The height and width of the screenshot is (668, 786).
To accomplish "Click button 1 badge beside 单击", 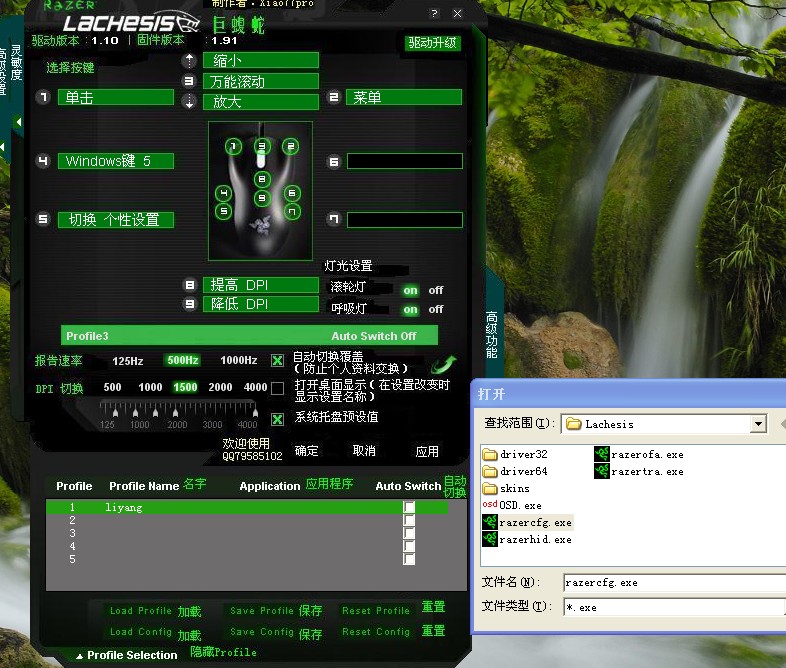I will coord(43,97).
